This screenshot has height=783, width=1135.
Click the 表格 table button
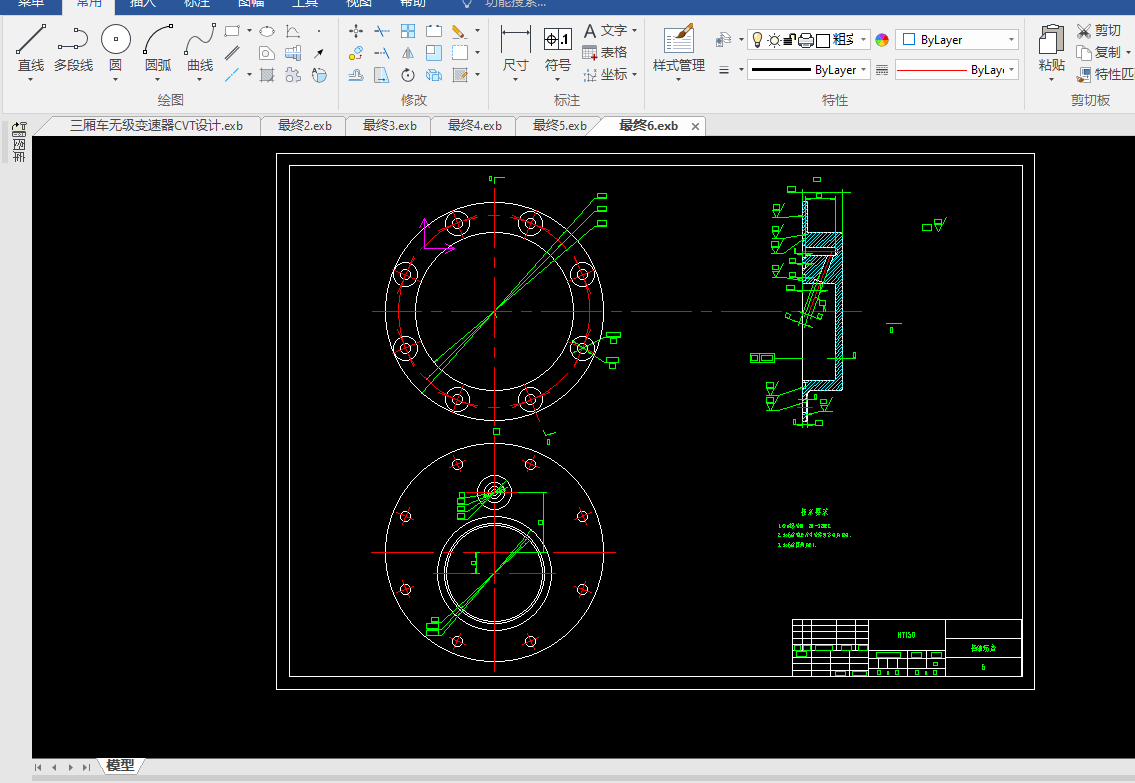(604, 53)
